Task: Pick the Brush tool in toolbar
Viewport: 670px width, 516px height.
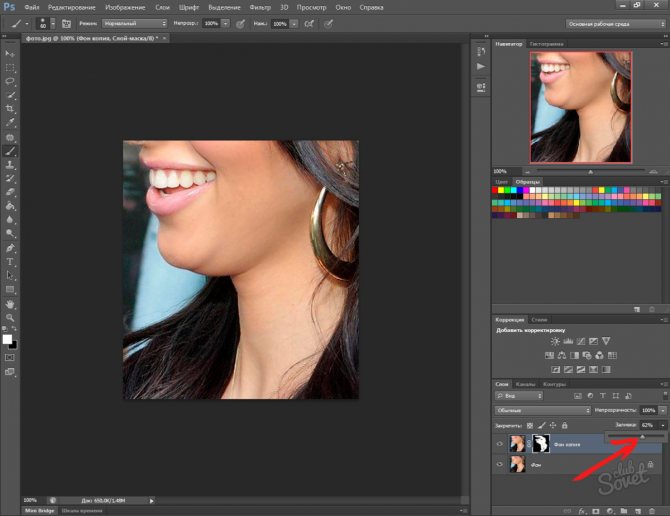Action: tap(10, 150)
